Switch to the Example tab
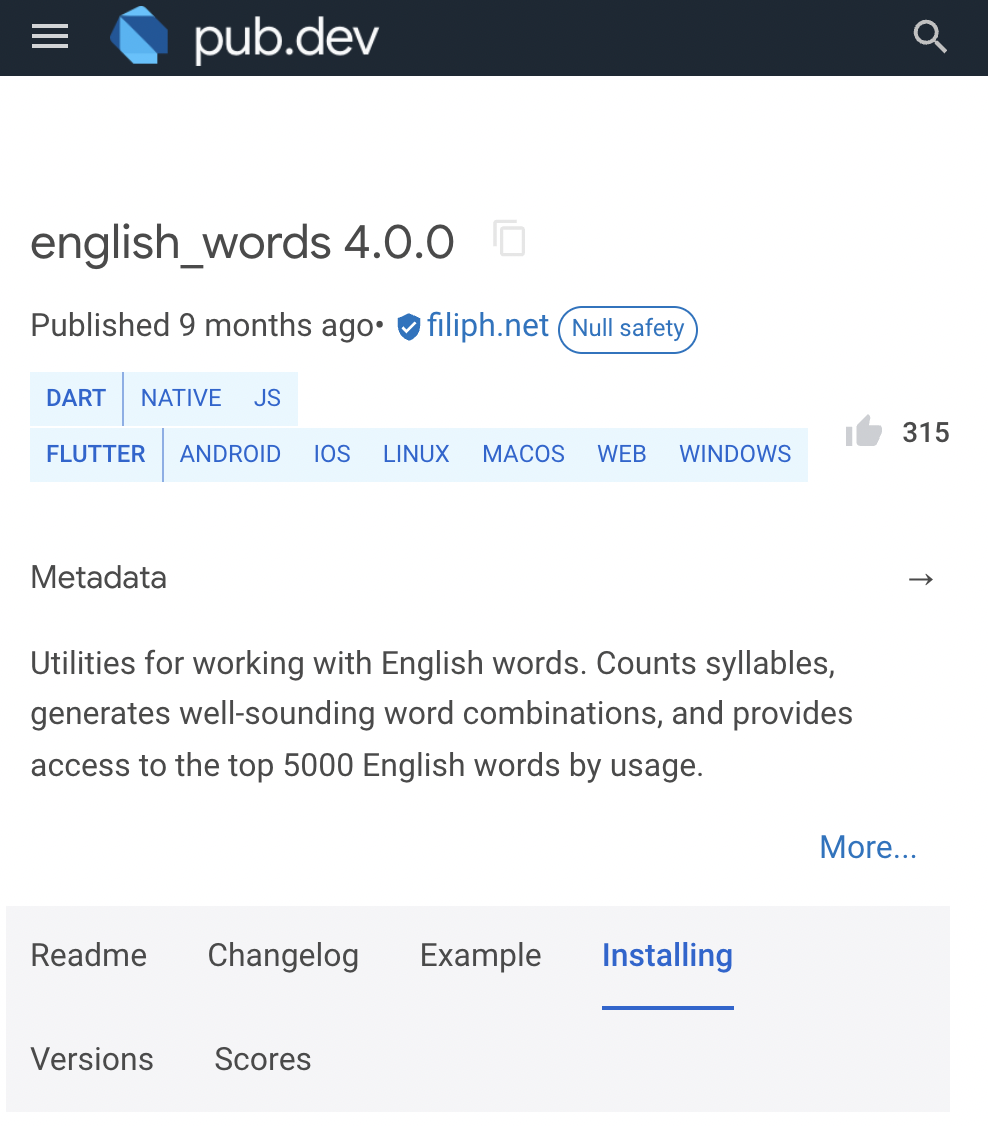Screen dimensions: 988x1126 coord(480,956)
